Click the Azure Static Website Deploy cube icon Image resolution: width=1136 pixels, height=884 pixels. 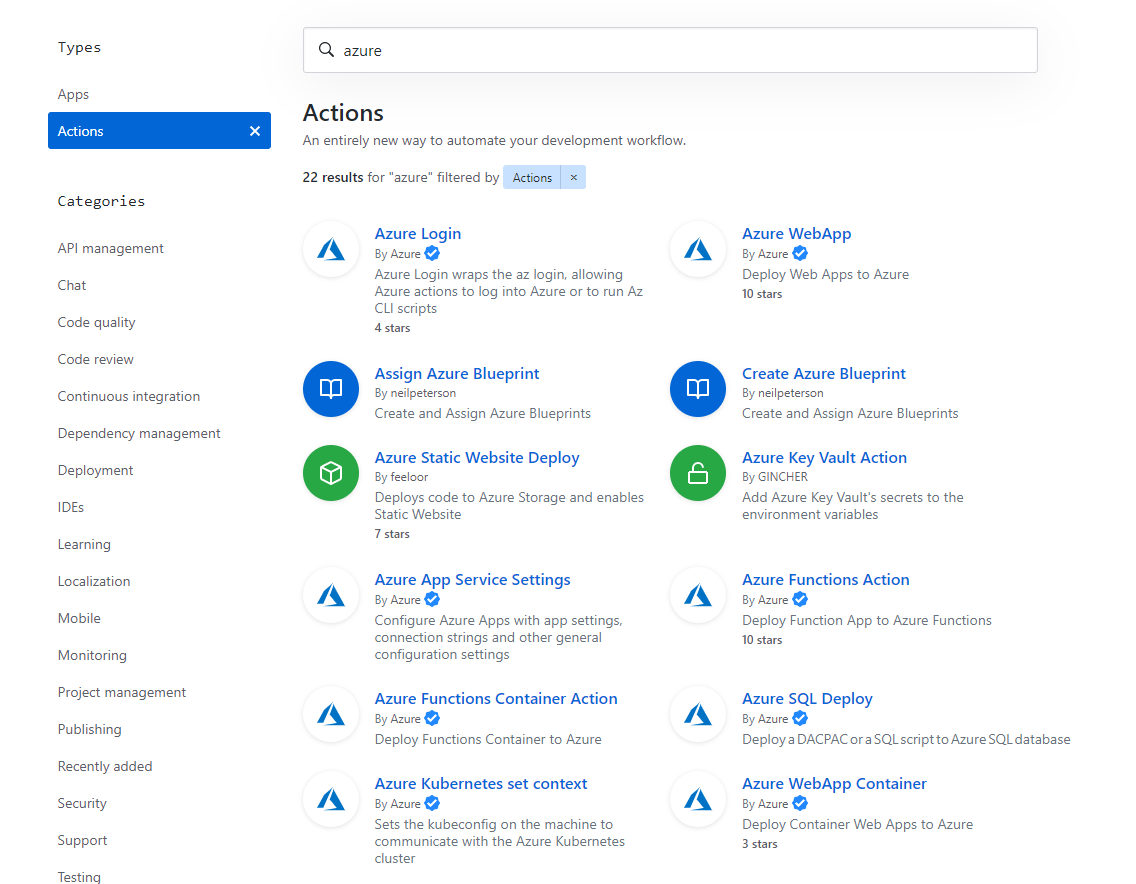click(330, 473)
